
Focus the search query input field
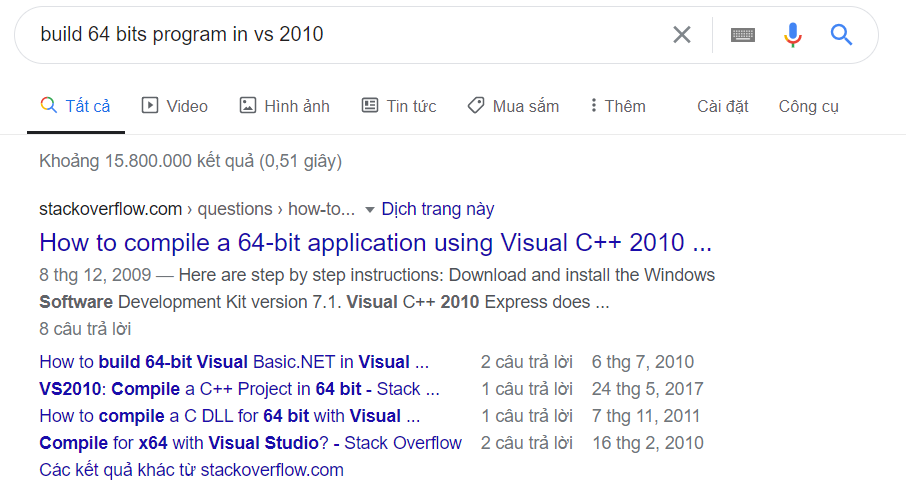(x=340, y=35)
